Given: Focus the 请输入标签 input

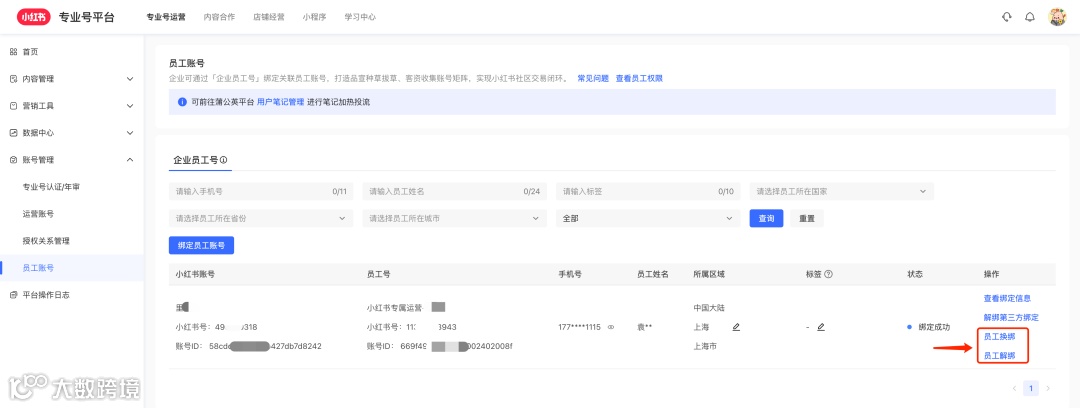Looking at the screenshot, I should click(x=648, y=192).
